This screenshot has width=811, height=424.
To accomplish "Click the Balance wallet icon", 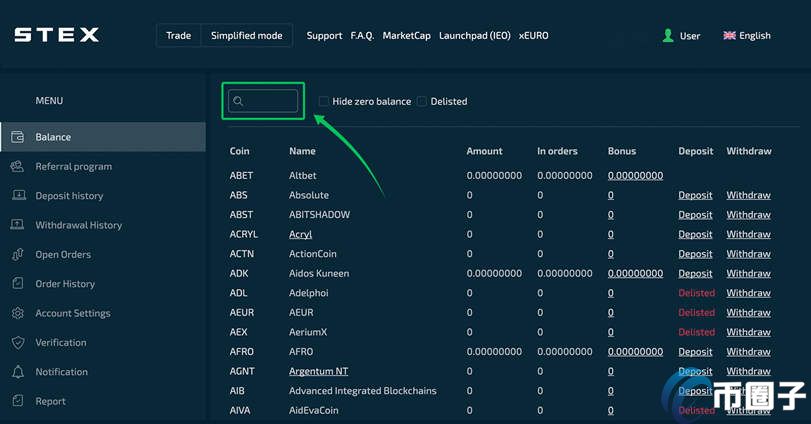I will coord(18,137).
